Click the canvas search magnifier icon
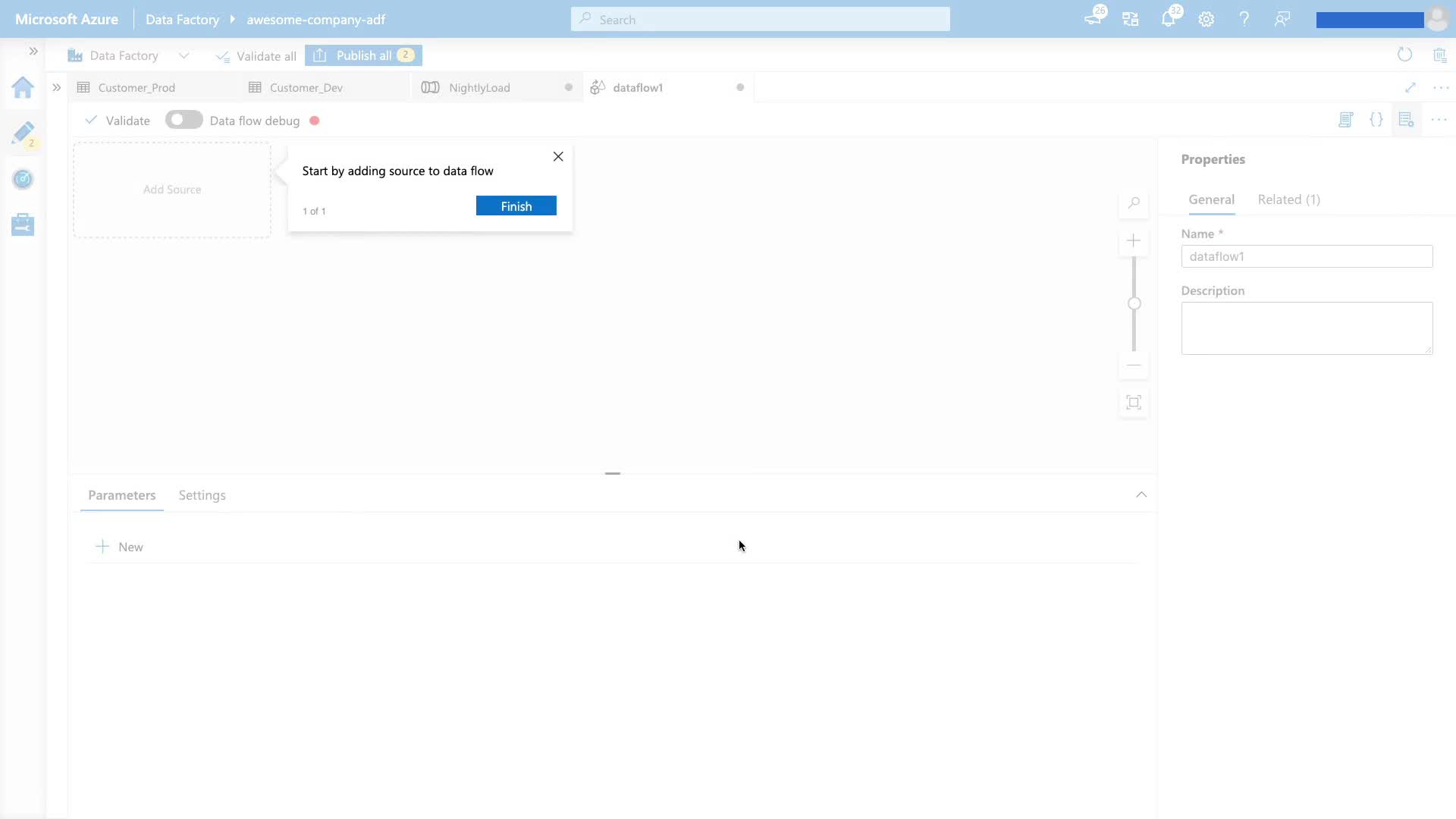The height and width of the screenshot is (819, 1456). coord(1134,203)
